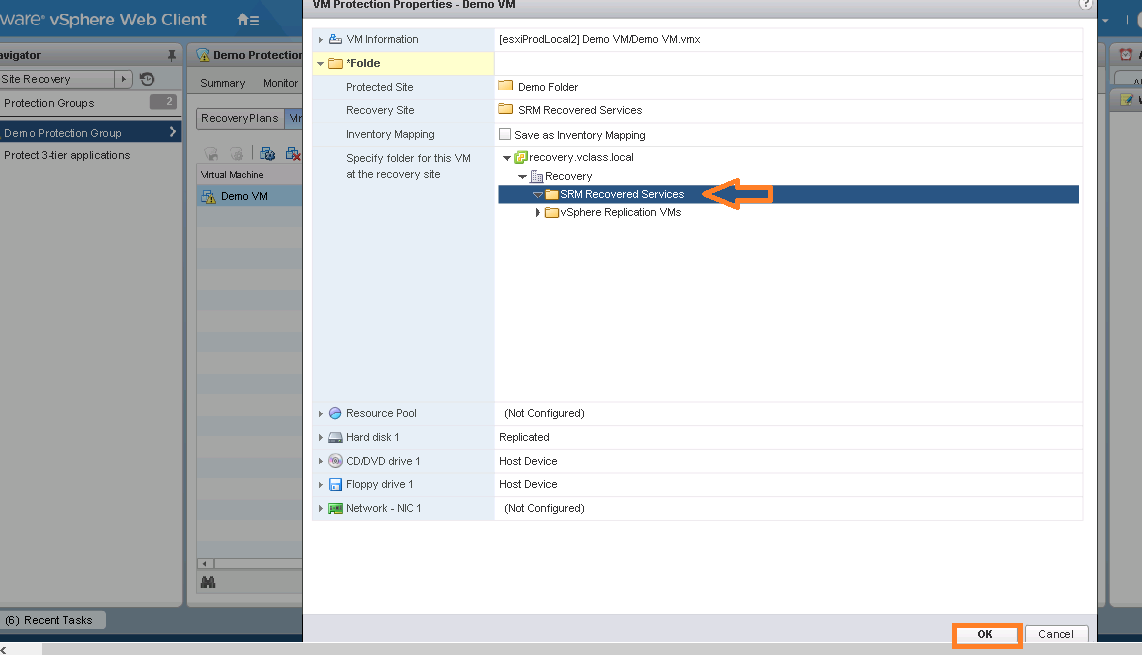Screen dimensions: 1142x655
Task: Pin the Navigator panel
Action: click(172, 55)
